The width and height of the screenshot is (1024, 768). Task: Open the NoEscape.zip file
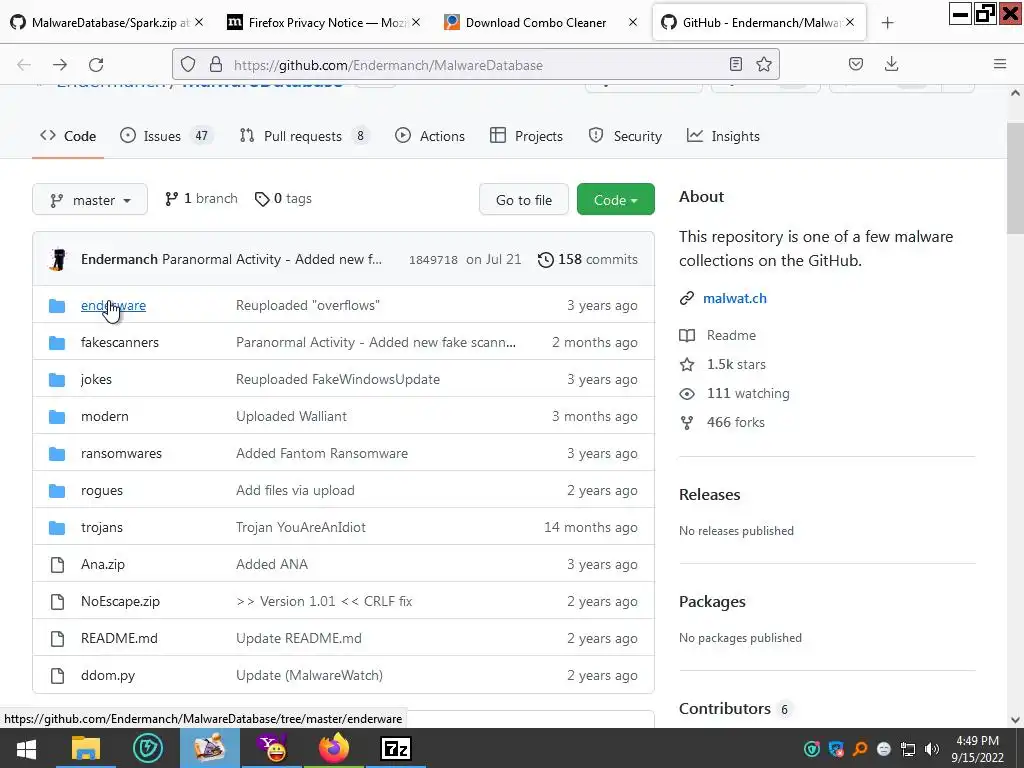tap(120, 601)
